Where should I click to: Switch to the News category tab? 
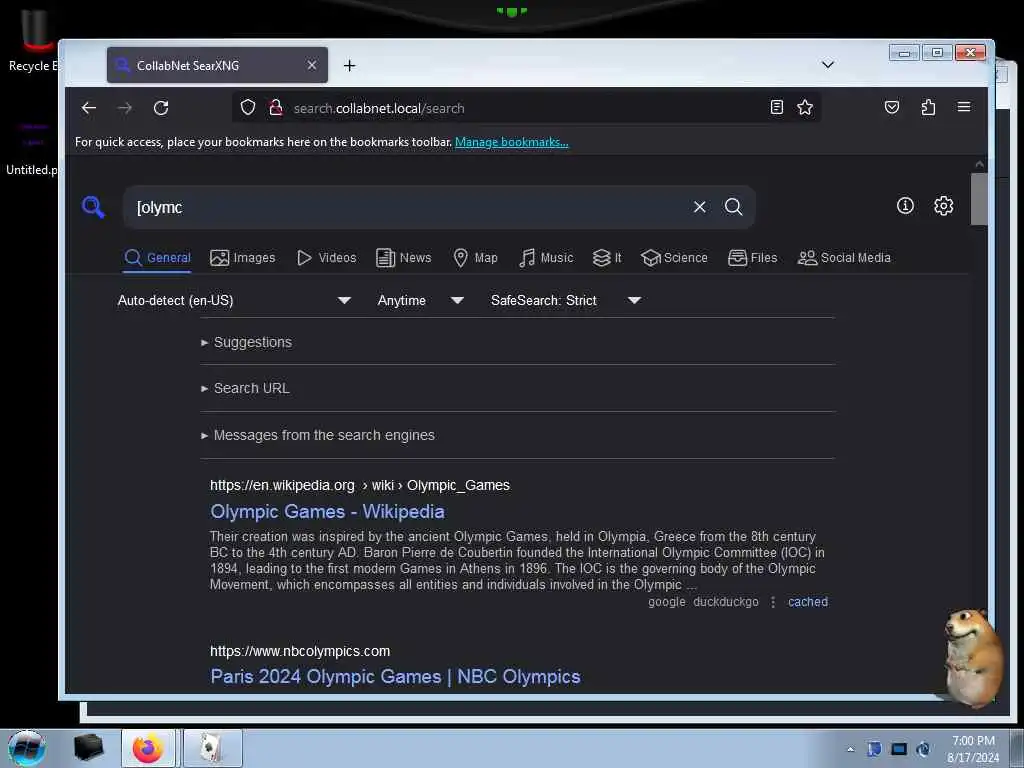point(404,257)
